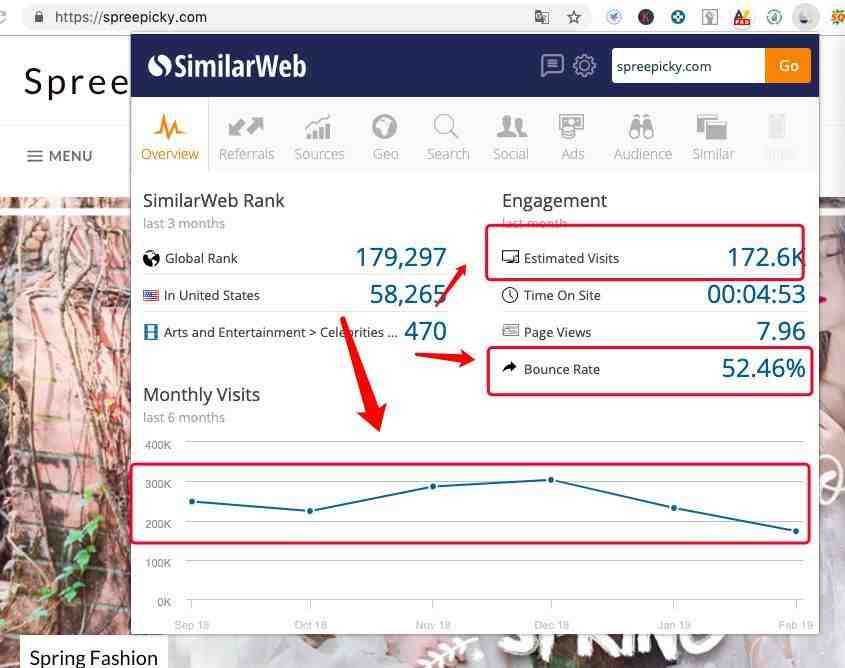
Task: Click the 'Monthly Visits' heading
Action: point(202,395)
